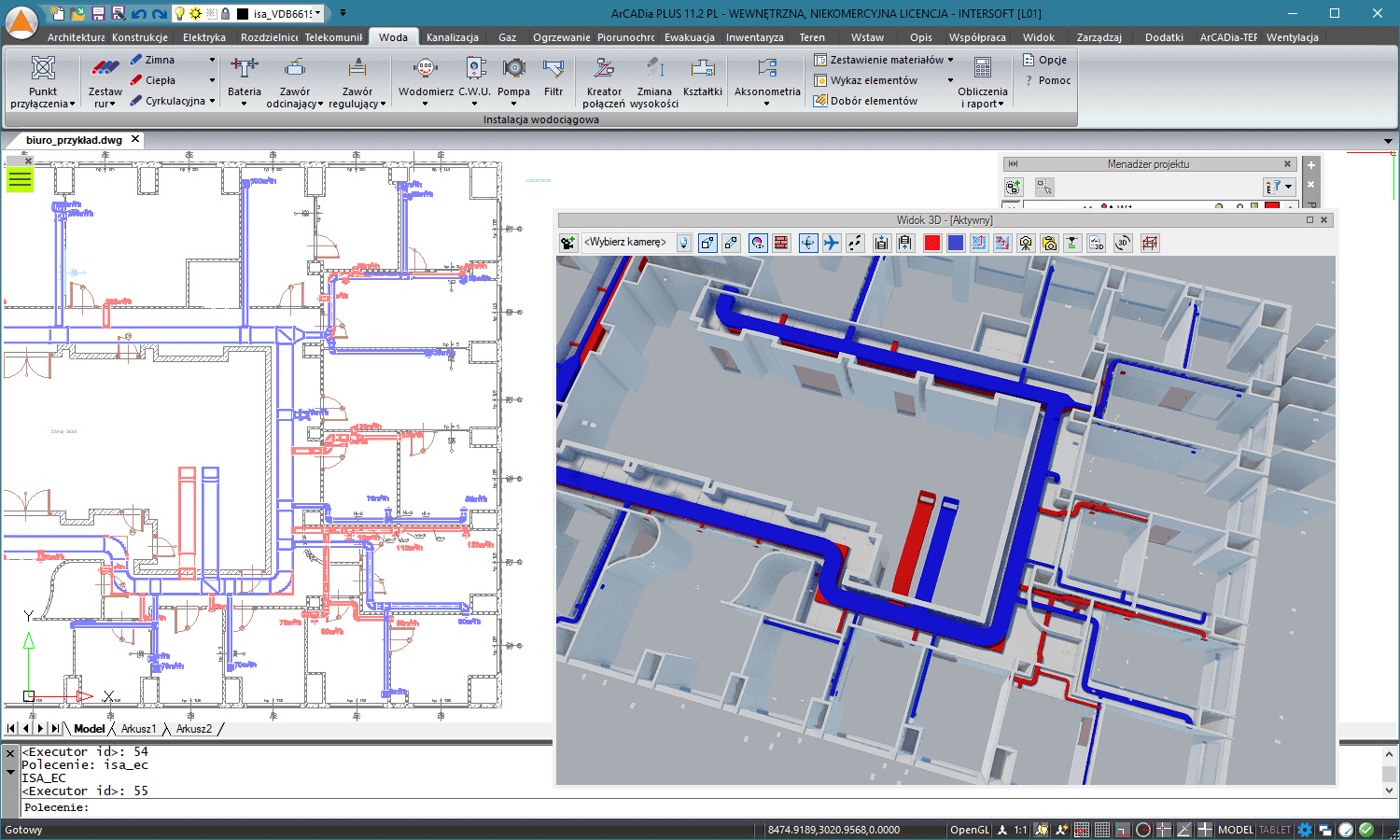Create new document from quick access toolbar
Screen dimensions: 1400x840
[x=58, y=13]
